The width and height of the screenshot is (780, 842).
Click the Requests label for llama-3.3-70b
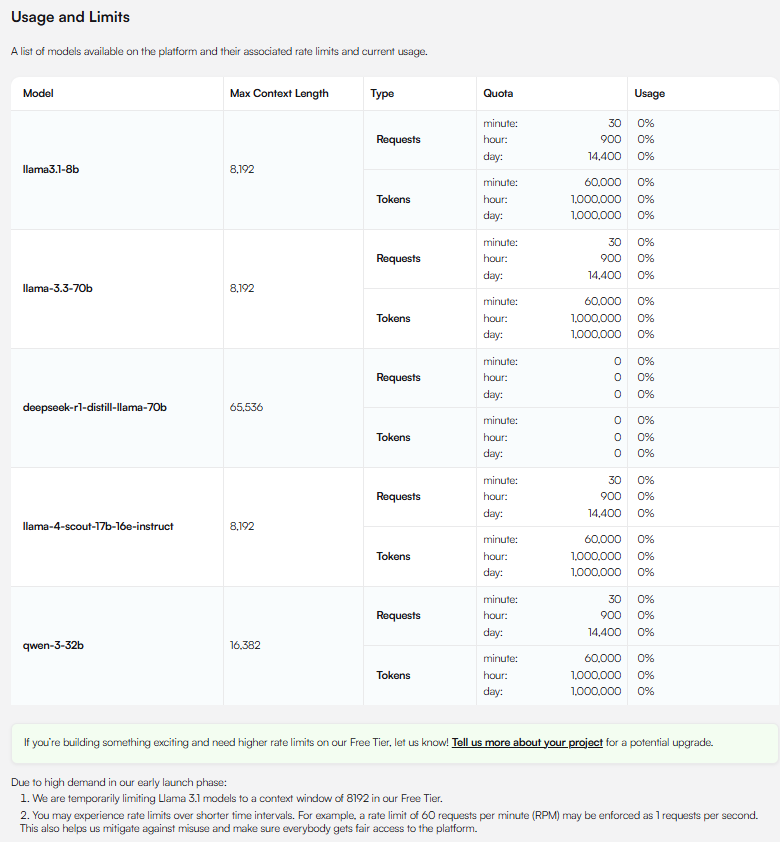tap(398, 259)
